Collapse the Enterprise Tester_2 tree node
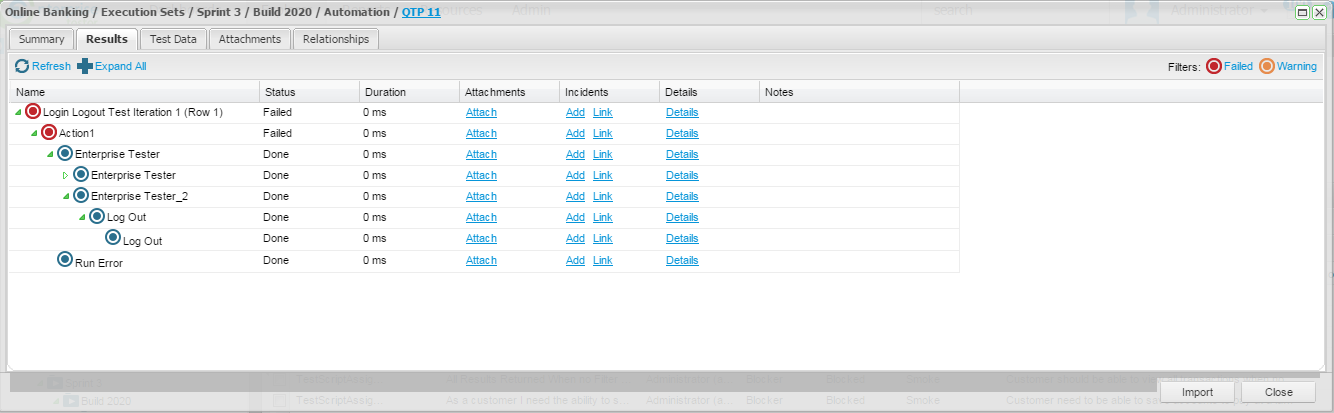Image resolution: width=1334 pixels, height=413 pixels. point(66,197)
